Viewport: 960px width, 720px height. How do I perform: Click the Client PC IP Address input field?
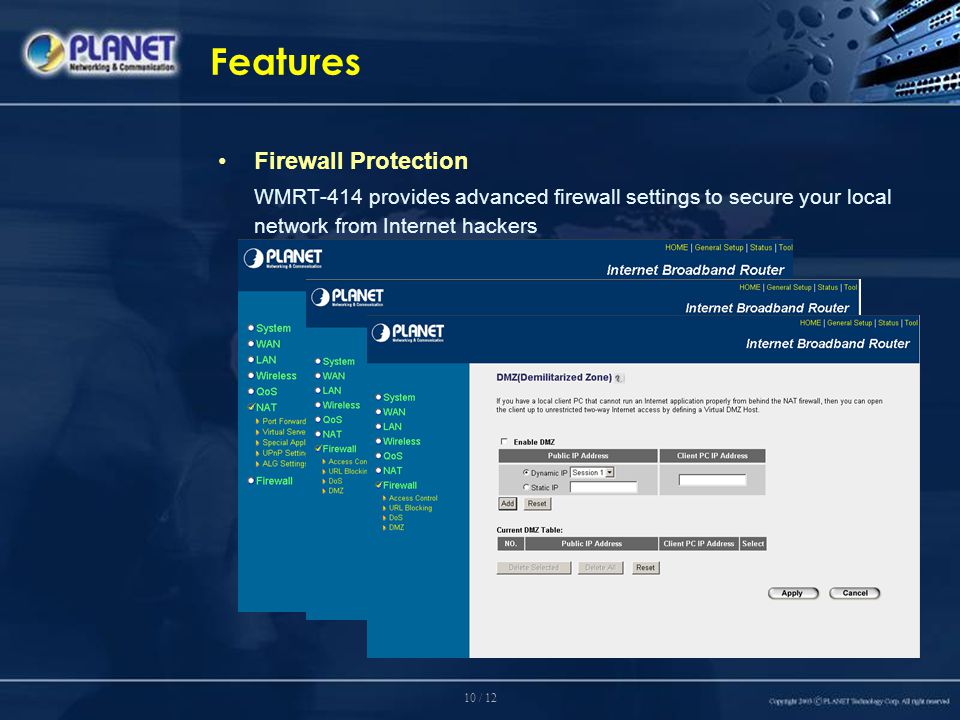pyautogui.click(x=712, y=480)
